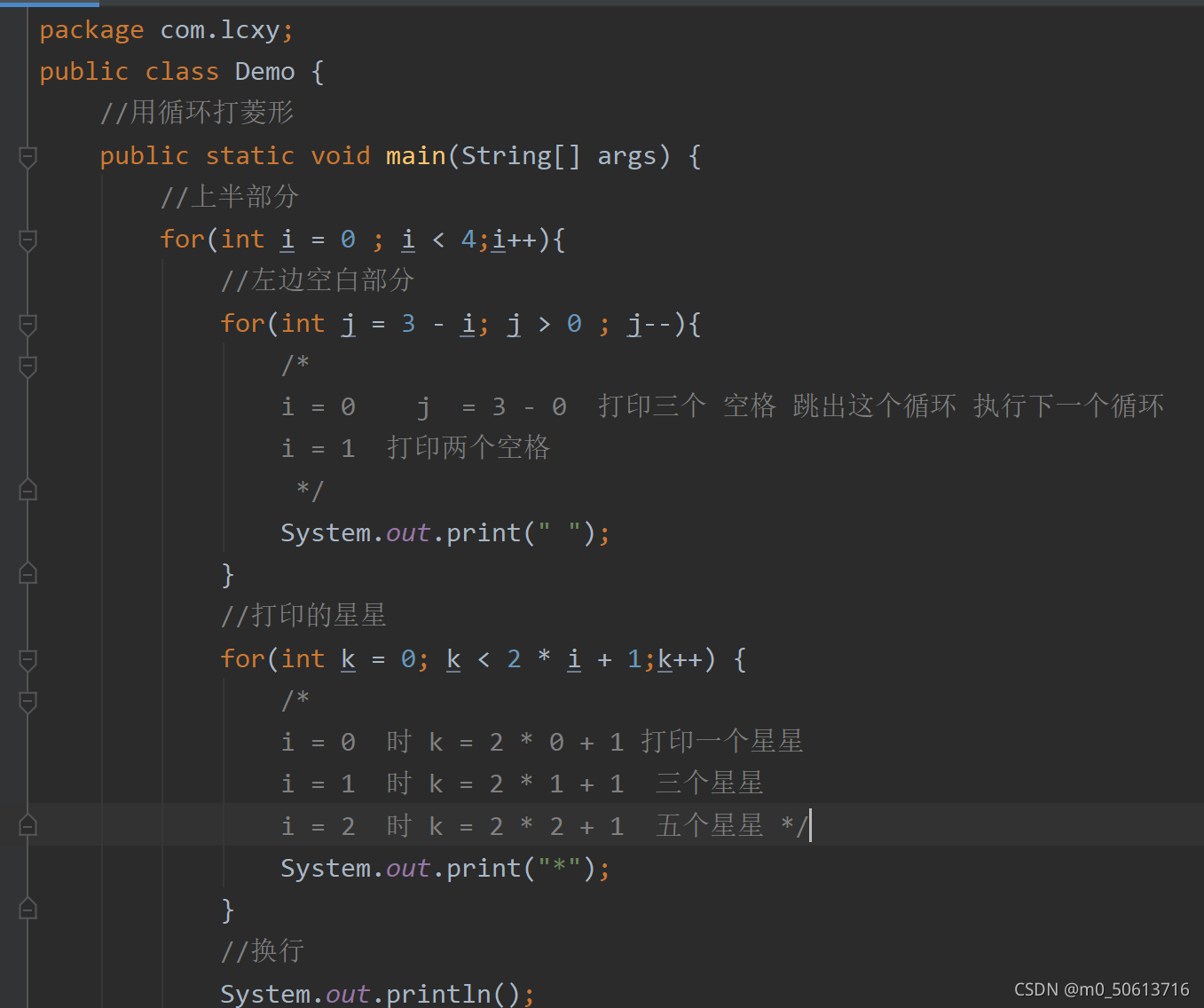Click fold end marker of the k loop brace
This screenshot has width=1204, height=1008.
pos(28,909)
